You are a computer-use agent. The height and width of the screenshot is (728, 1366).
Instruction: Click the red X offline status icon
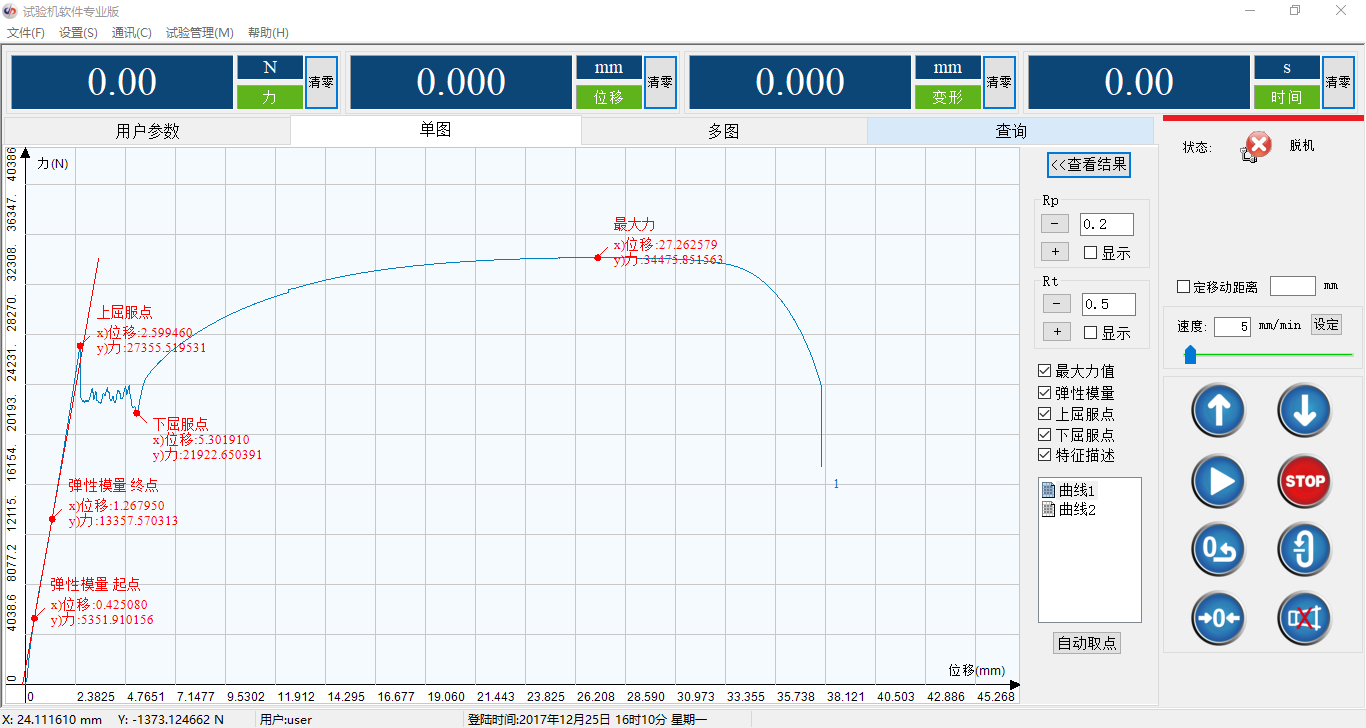click(1259, 146)
